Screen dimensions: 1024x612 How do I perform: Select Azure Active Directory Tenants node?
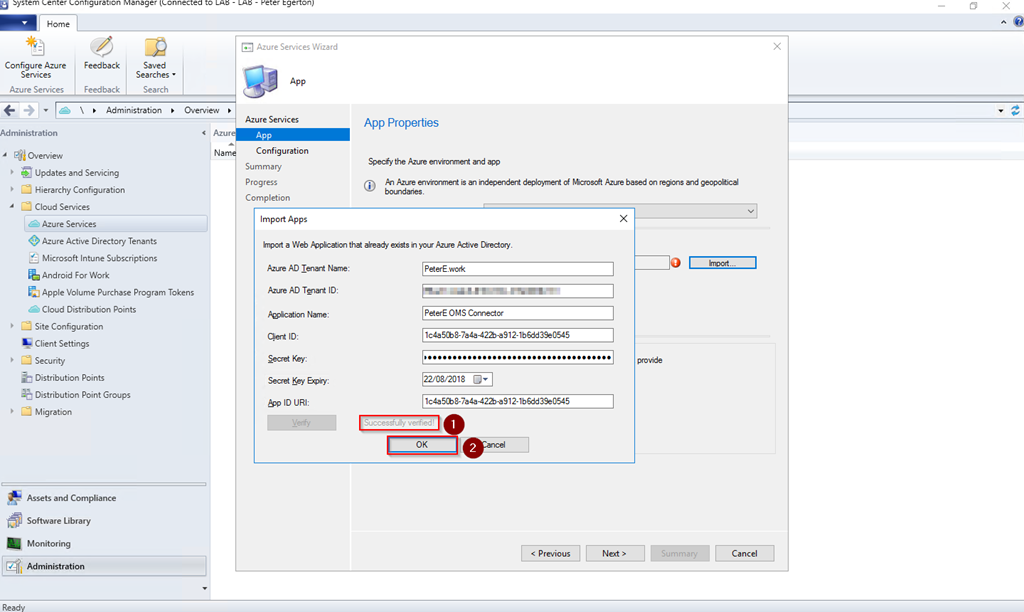coord(98,241)
